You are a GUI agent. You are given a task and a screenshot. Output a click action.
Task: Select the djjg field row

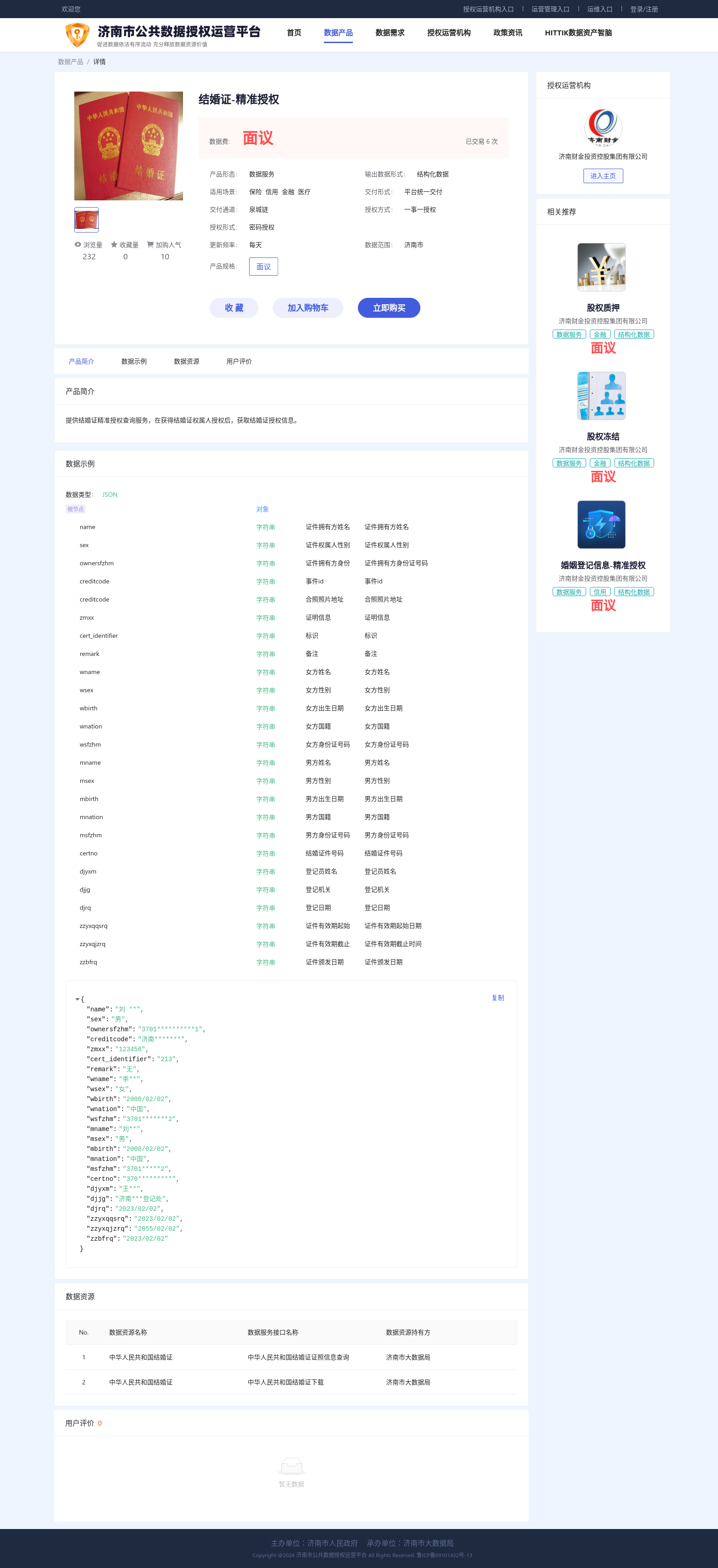[291, 890]
